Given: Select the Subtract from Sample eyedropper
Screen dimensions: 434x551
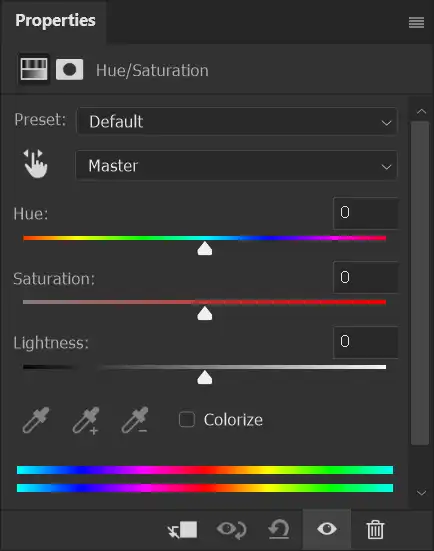Looking at the screenshot, I should tap(135, 420).
